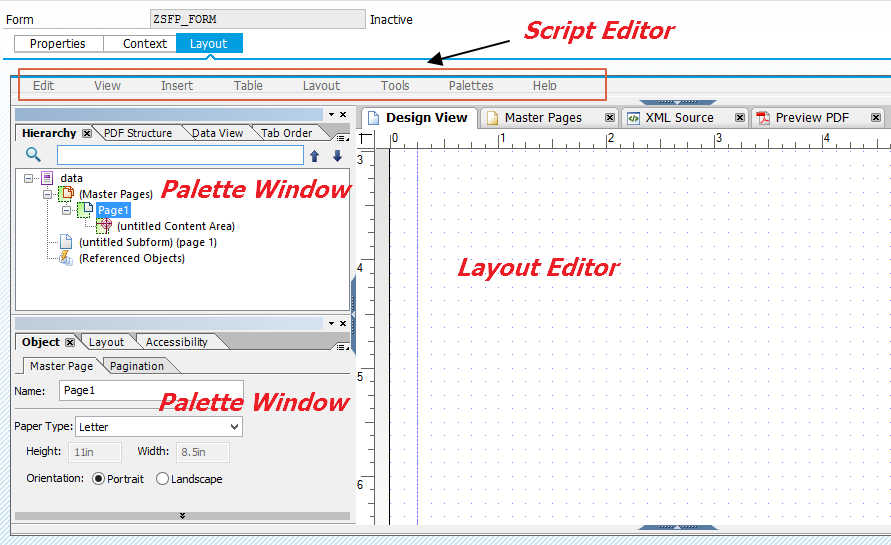Close the Hierarchy palette tab with its x
The height and width of the screenshot is (545, 891).
87,133
